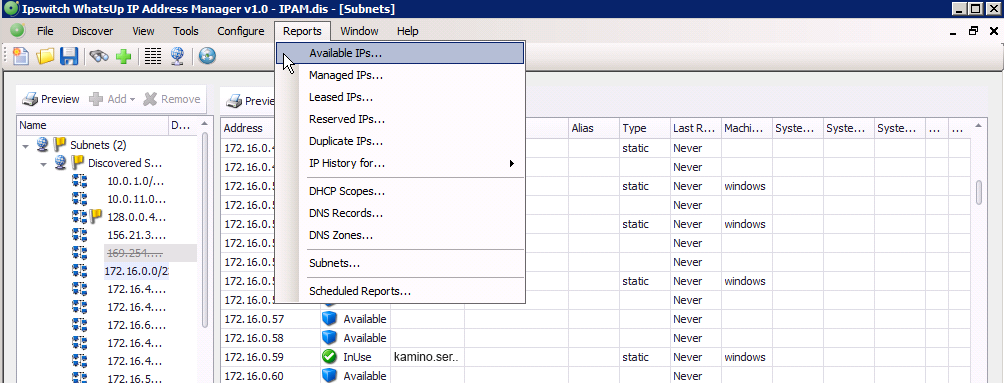The width and height of the screenshot is (1004, 383).
Task: Open the Tools menu
Action: (x=186, y=31)
